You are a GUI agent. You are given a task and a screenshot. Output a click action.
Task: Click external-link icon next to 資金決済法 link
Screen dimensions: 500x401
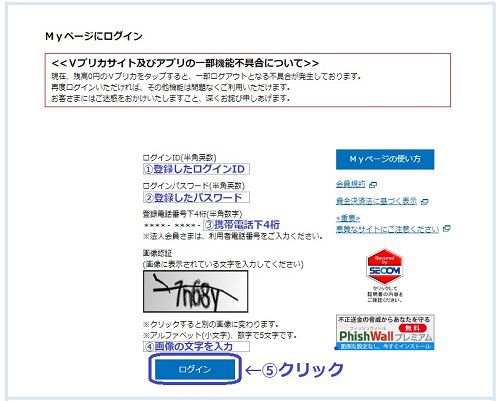coord(424,202)
